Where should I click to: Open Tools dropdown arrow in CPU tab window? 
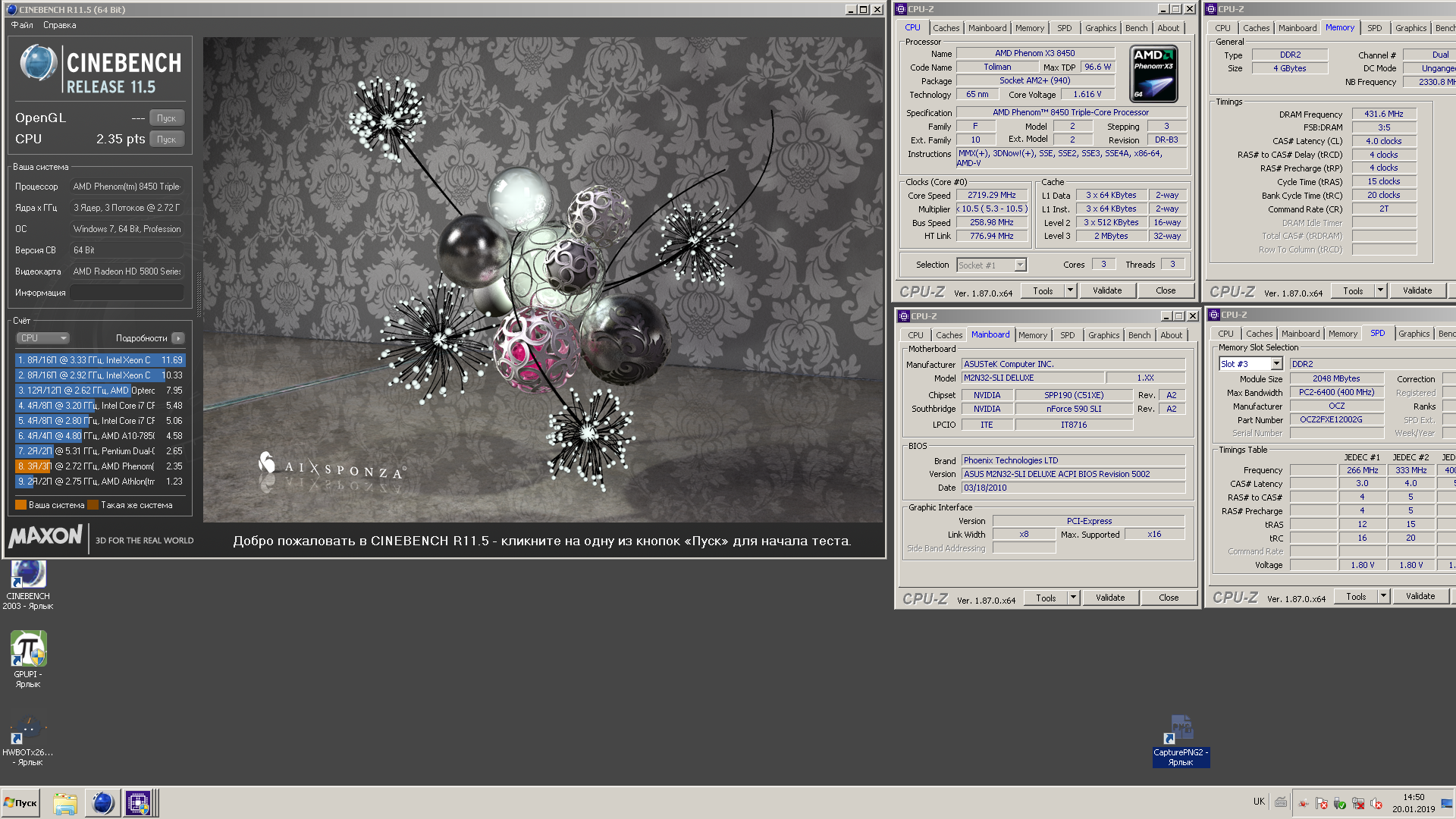pyautogui.click(x=1070, y=290)
